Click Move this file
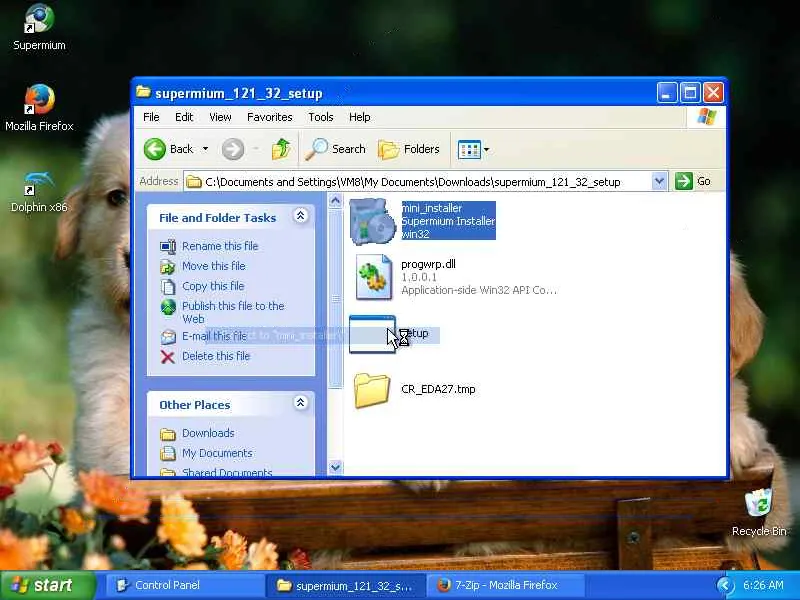Viewport: 800px width, 600px height. [x=214, y=266]
